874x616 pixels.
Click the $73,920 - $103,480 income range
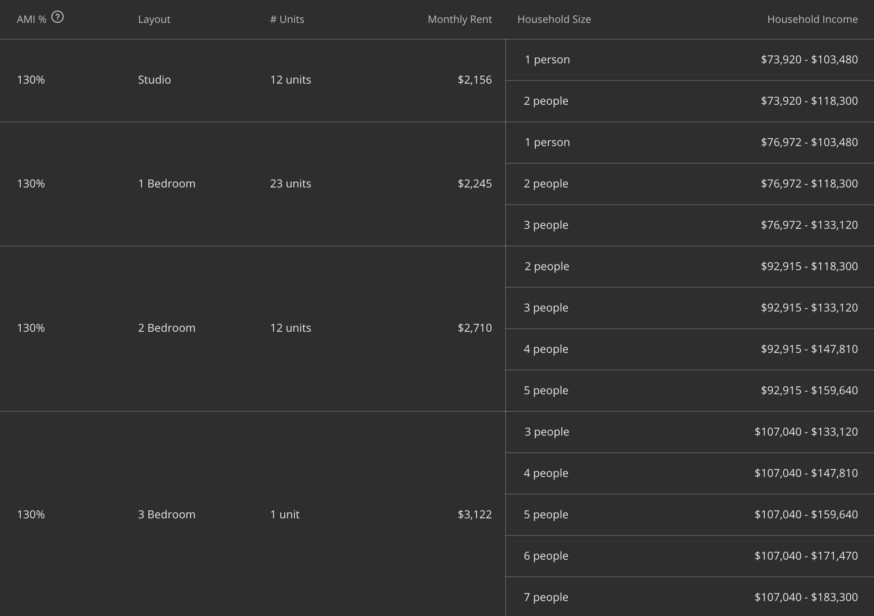click(808, 60)
